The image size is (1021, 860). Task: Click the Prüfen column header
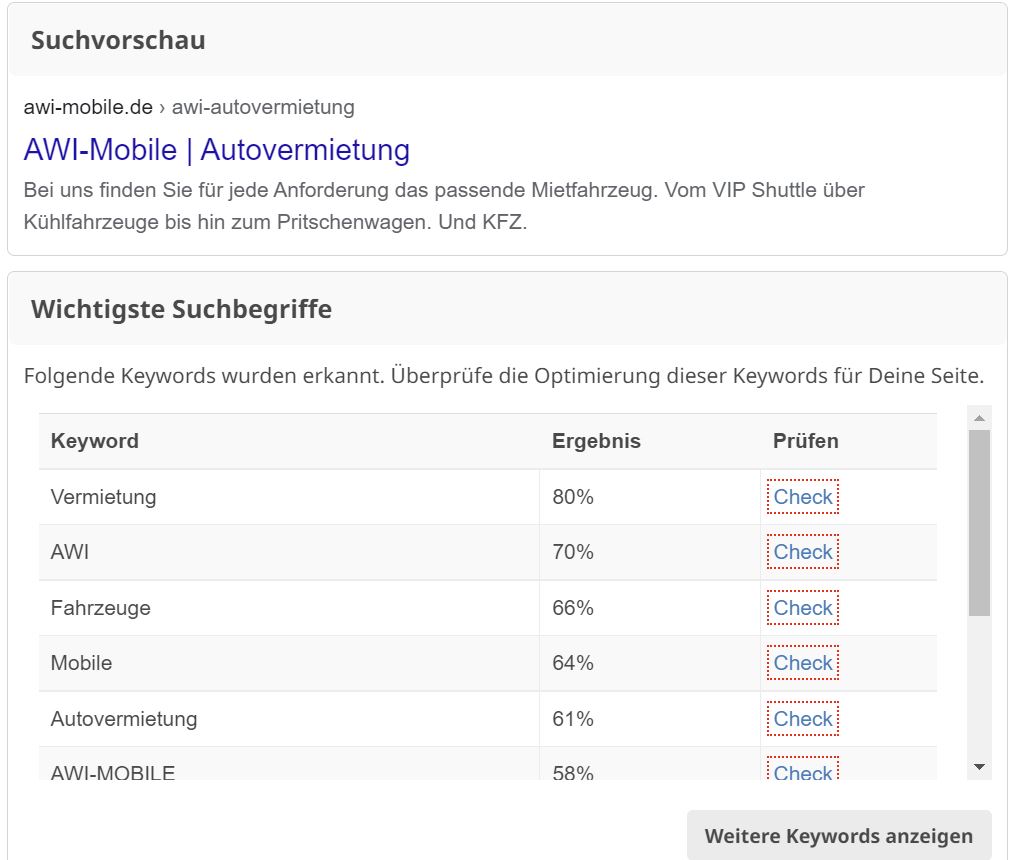(x=805, y=441)
